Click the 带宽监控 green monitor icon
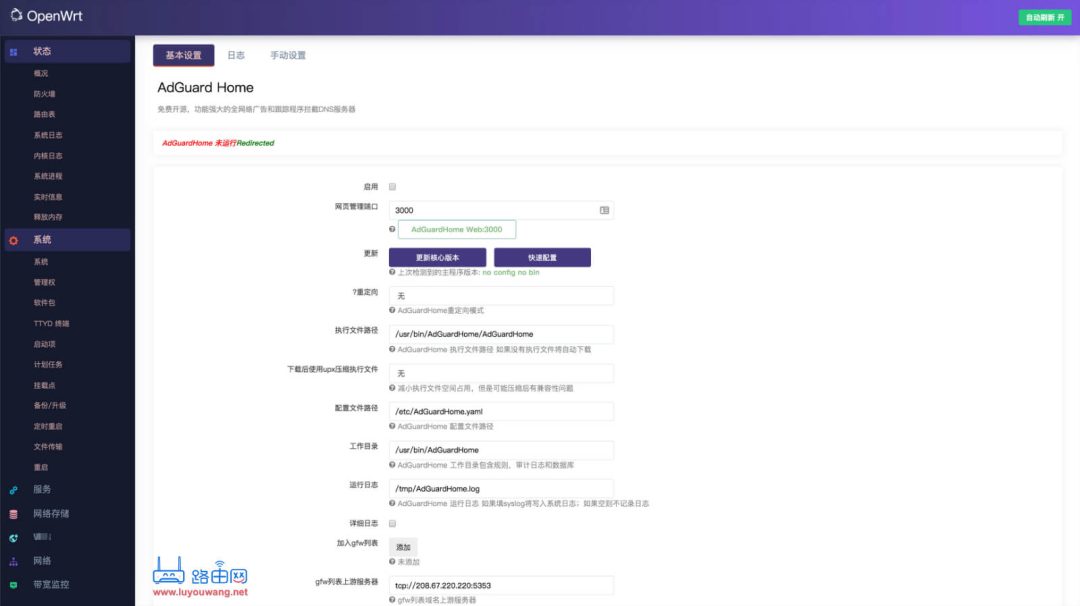 point(13,585)
